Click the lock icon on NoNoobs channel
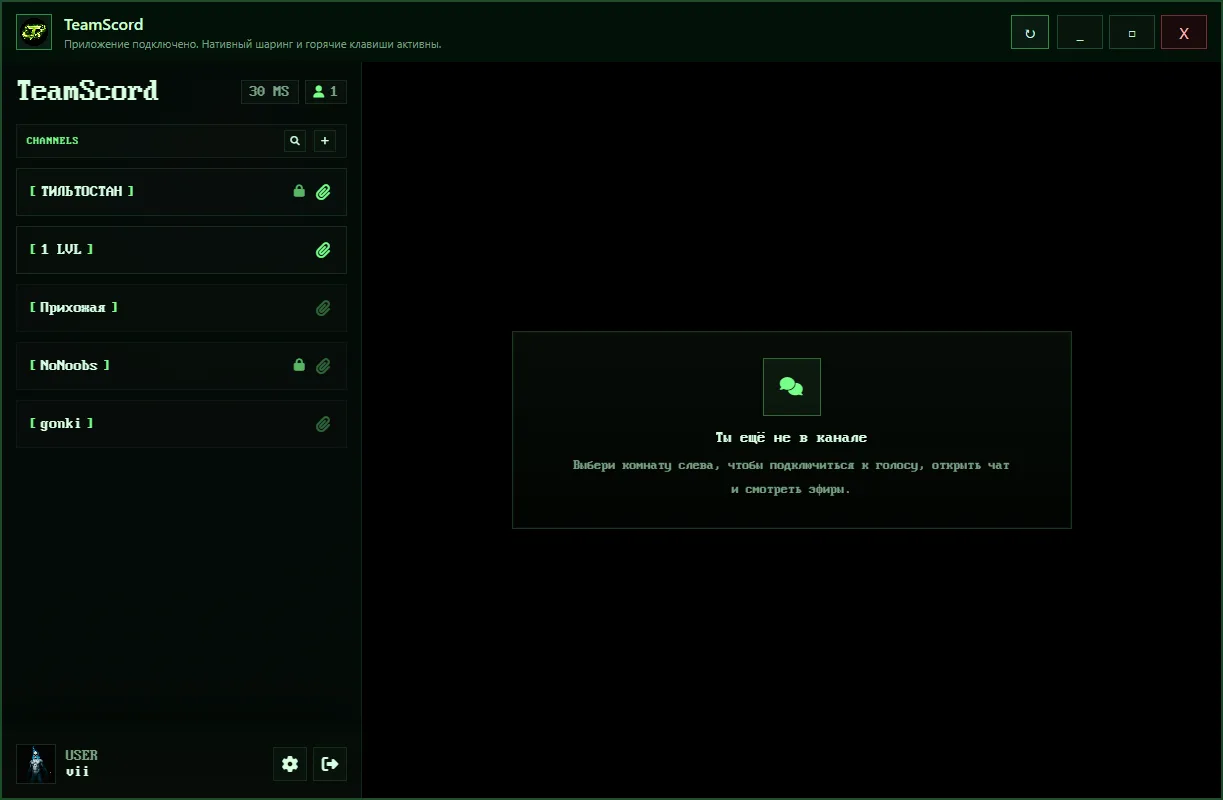 [299, 365]
